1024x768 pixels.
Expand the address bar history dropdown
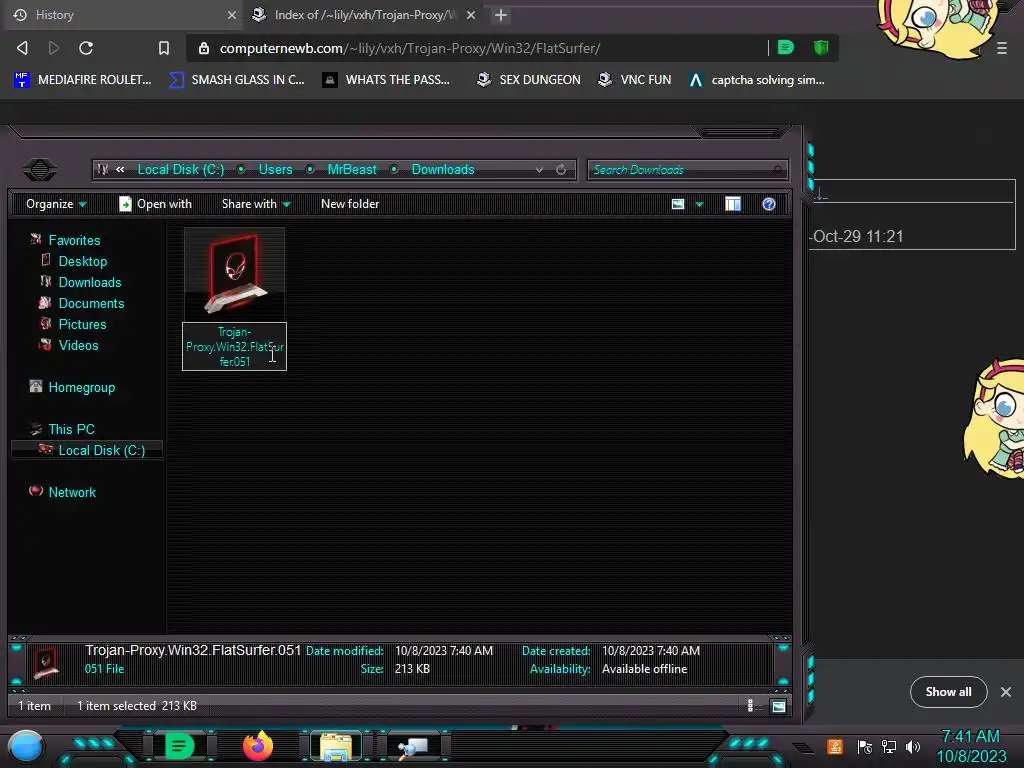tap(539, 169)
